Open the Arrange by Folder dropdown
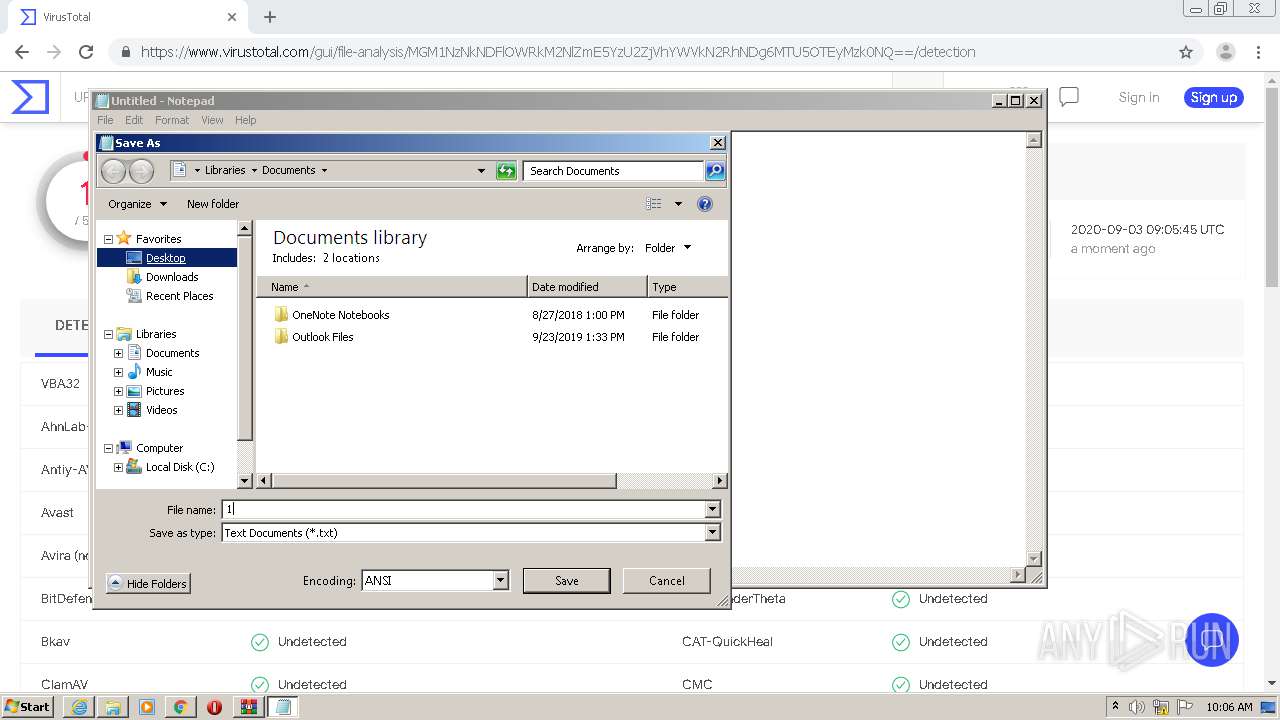 [669, 248]
